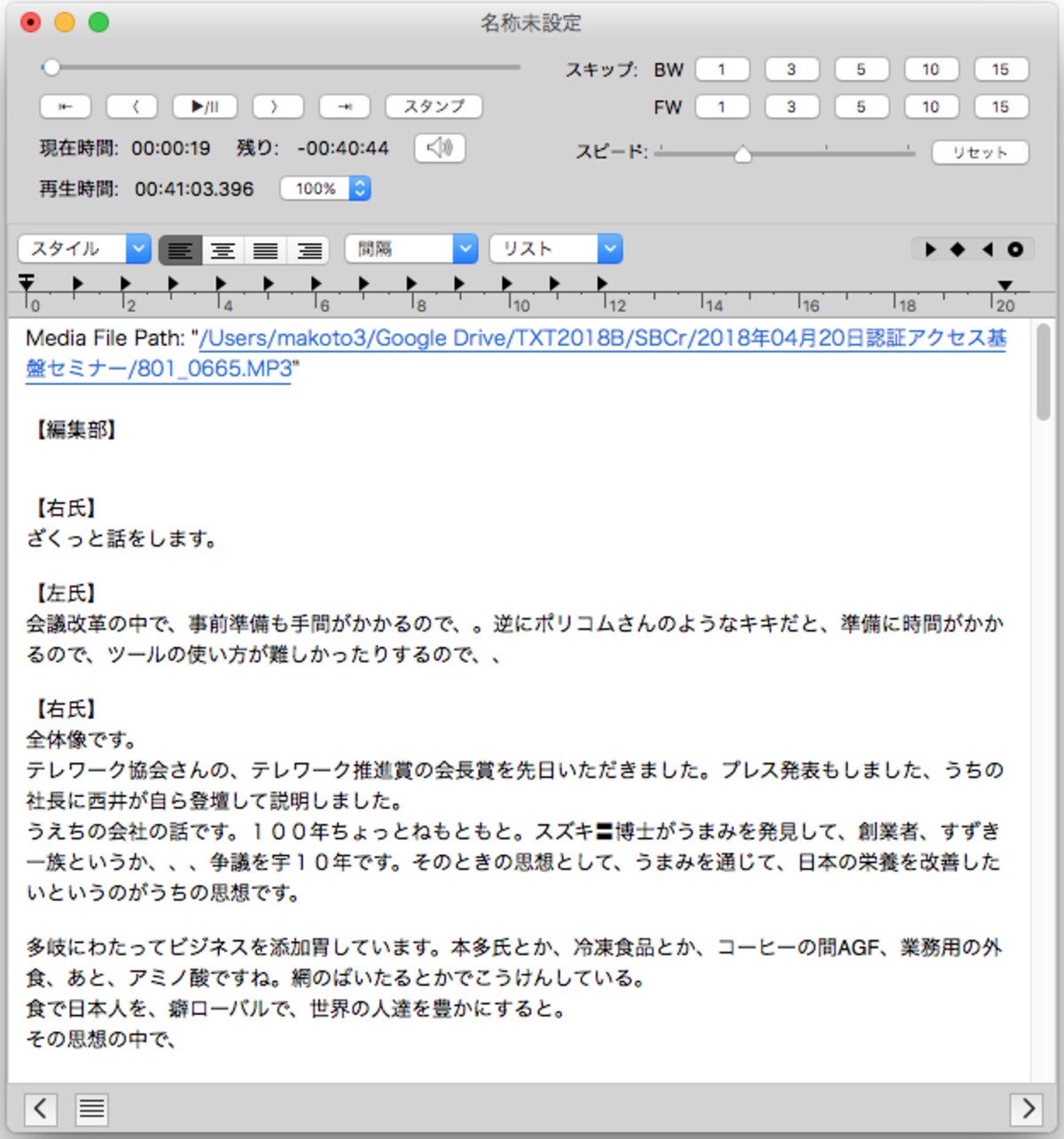Click the 【左氏】 speaker label
1064x1139 pixels.
(x=66, y=593)
